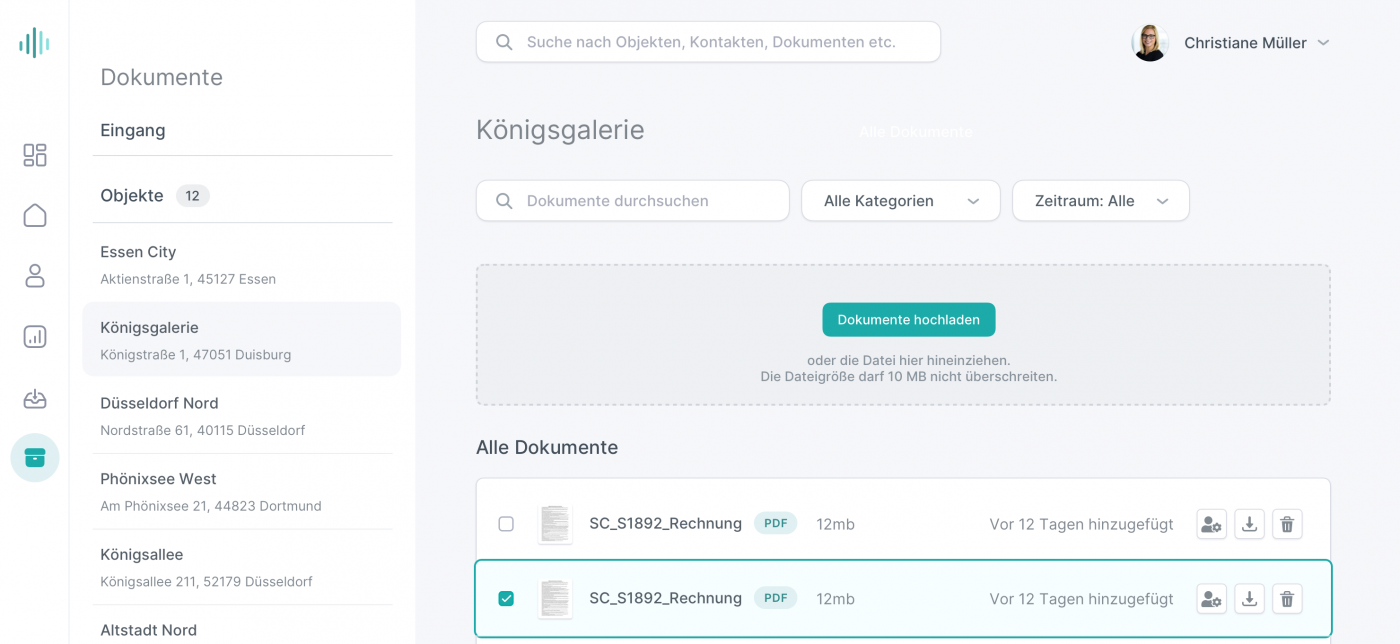Open Eingang in the Dokumente panel
The height and width of the screenshot is (644, 1400).
click(x=133, y=130)
